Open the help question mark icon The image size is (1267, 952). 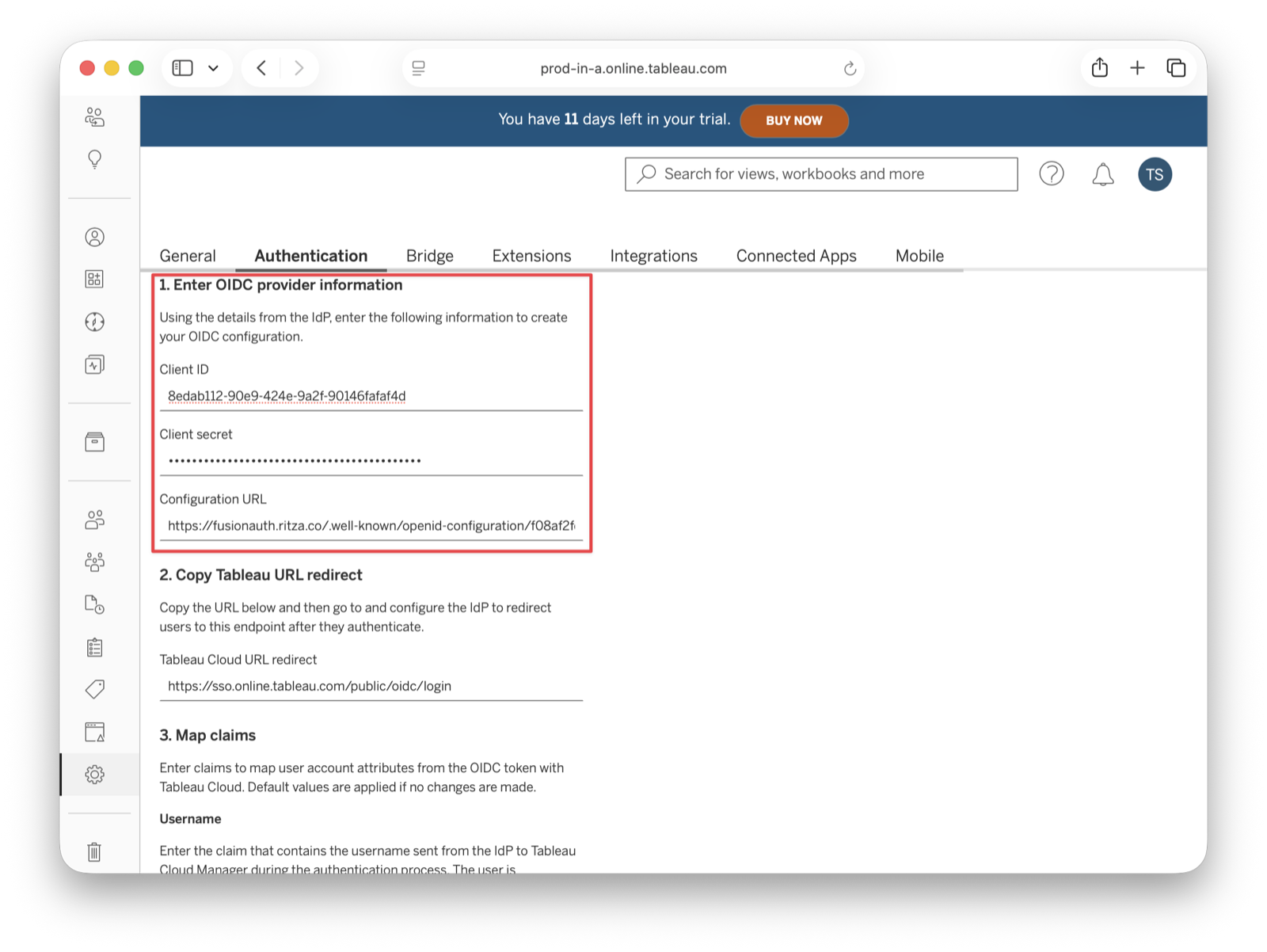tap(1052, 174)
